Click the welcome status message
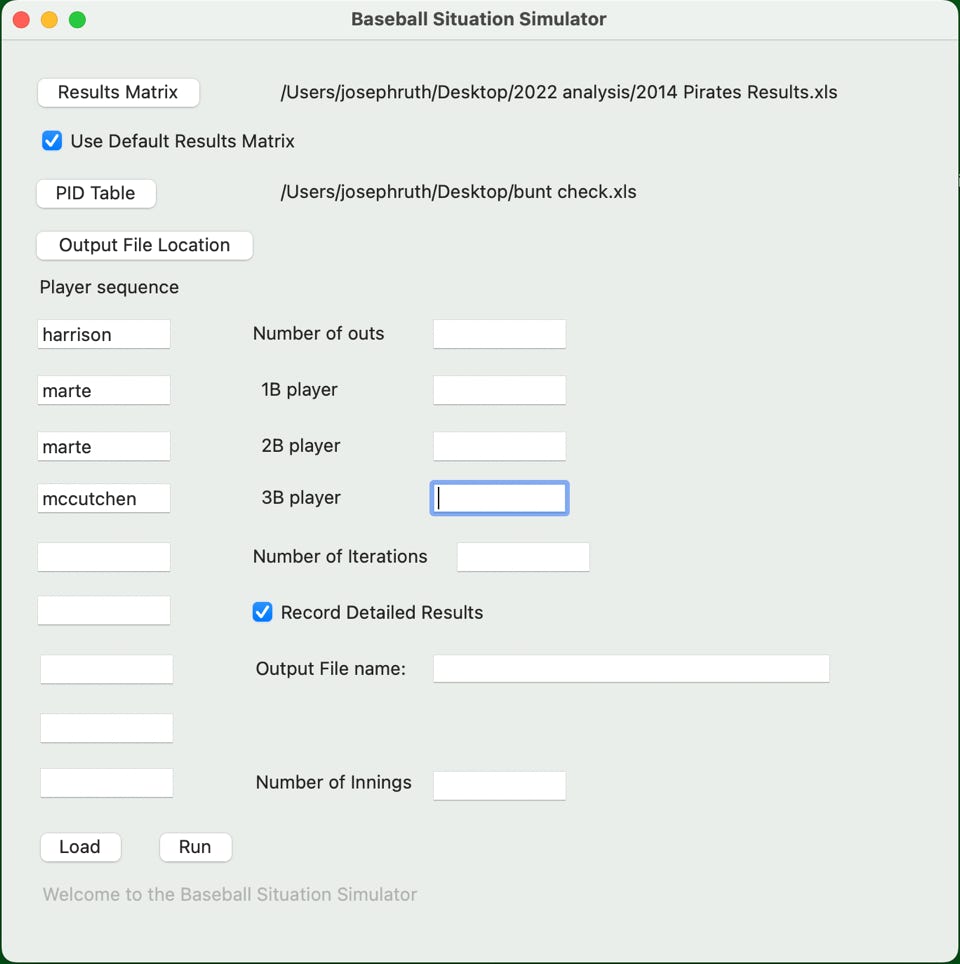Screen dimensions: 960x964 click(230, 895)
